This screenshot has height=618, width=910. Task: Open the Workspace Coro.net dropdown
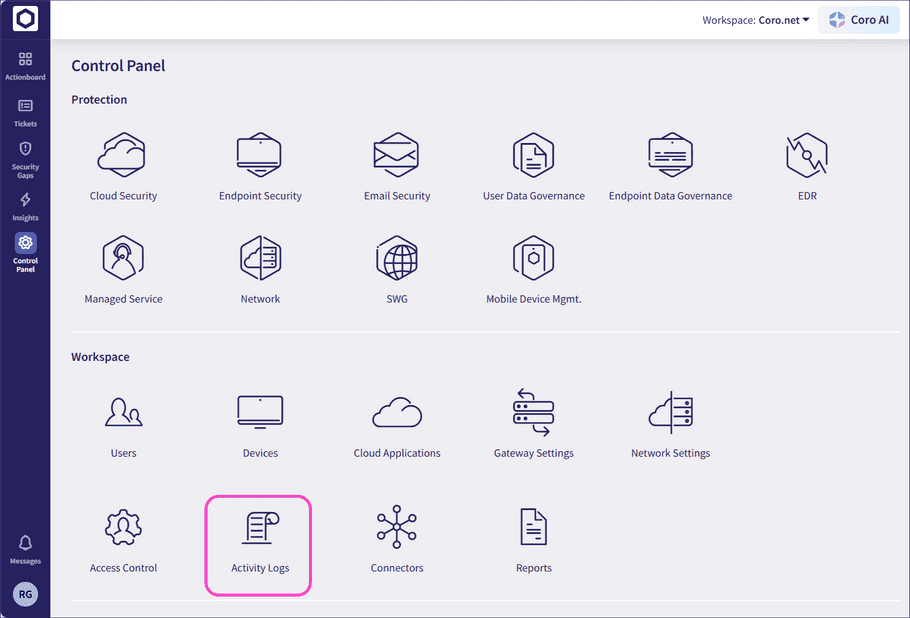click(x=755, y=19)
